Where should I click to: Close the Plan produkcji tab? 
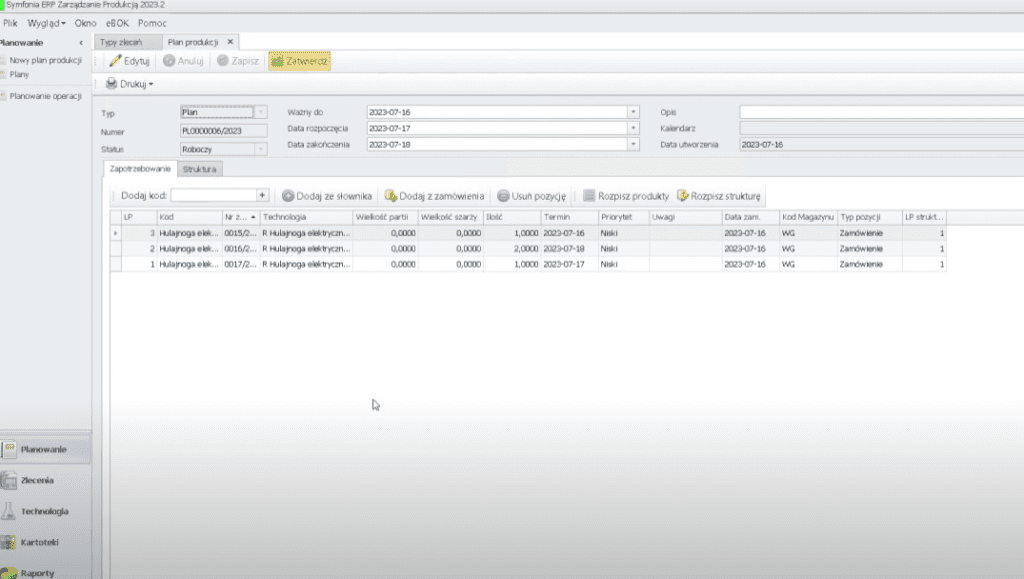point(231,42)
